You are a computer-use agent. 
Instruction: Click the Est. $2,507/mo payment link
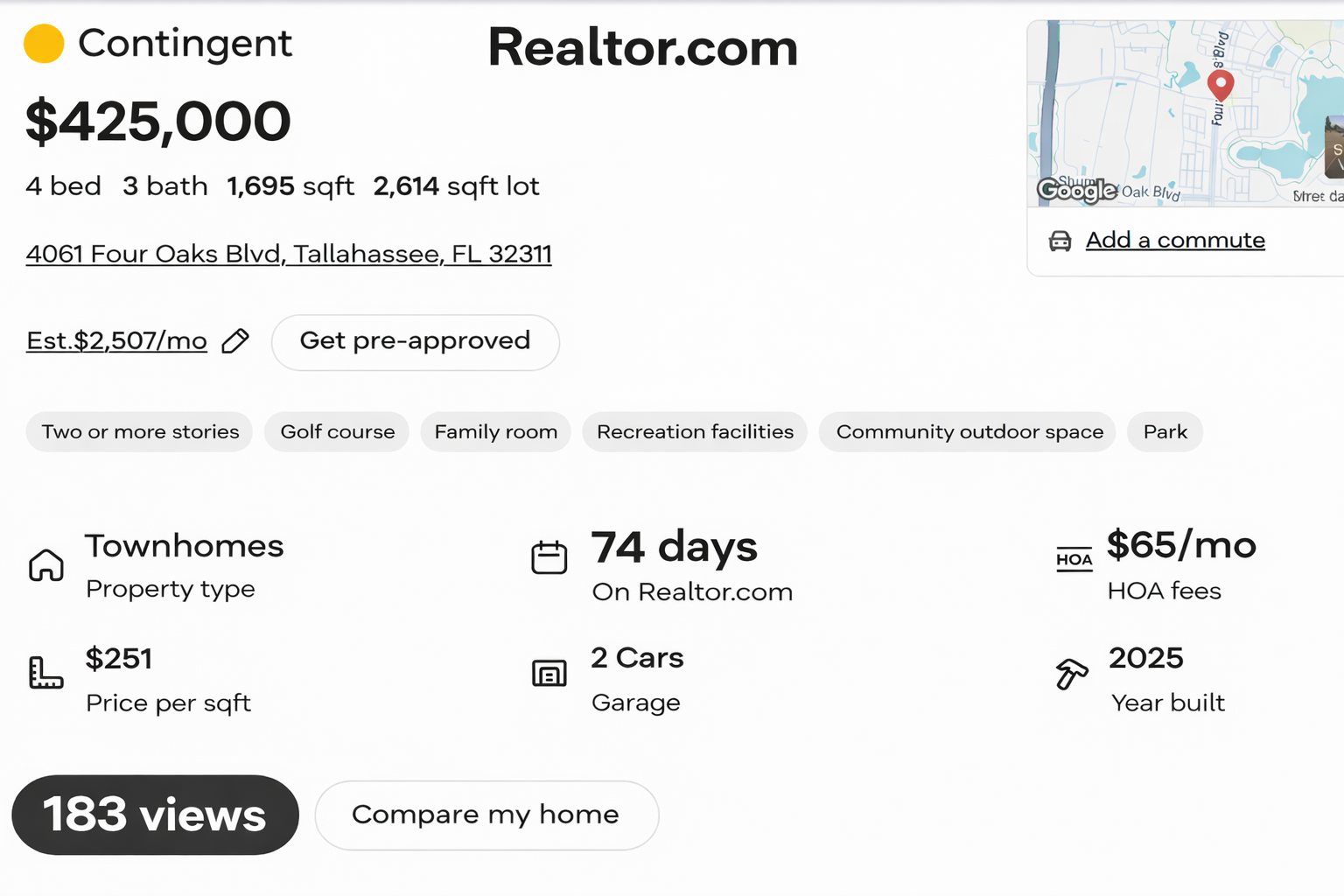pyautogui.click(x=116, y=341)
